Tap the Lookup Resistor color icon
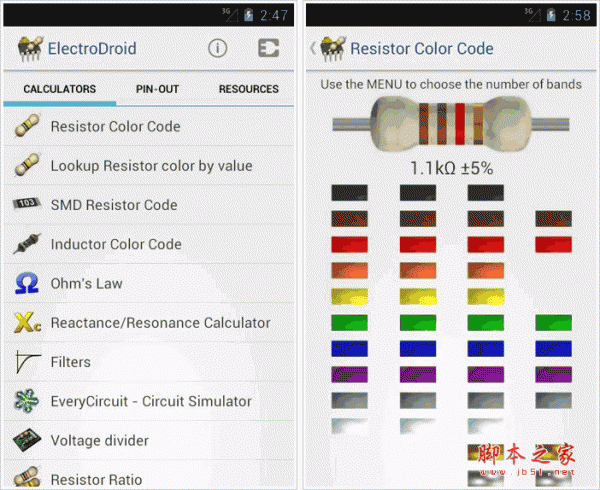Screen dimensions: 600x490 click(27, 165)
